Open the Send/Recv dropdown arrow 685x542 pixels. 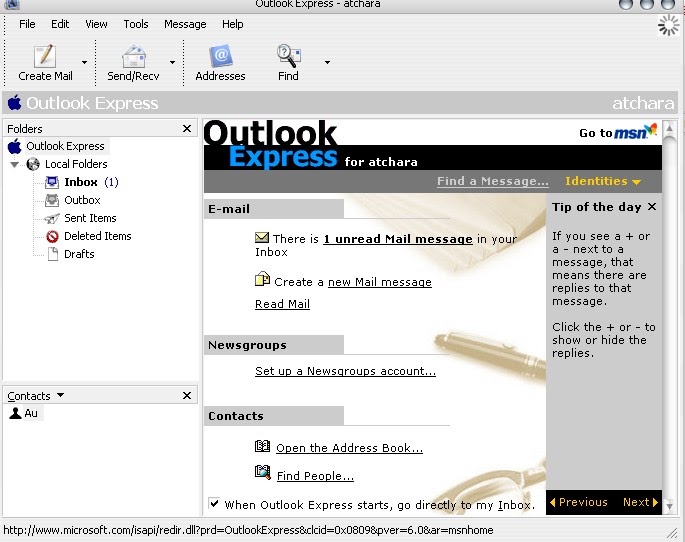(x=173, y=62)
